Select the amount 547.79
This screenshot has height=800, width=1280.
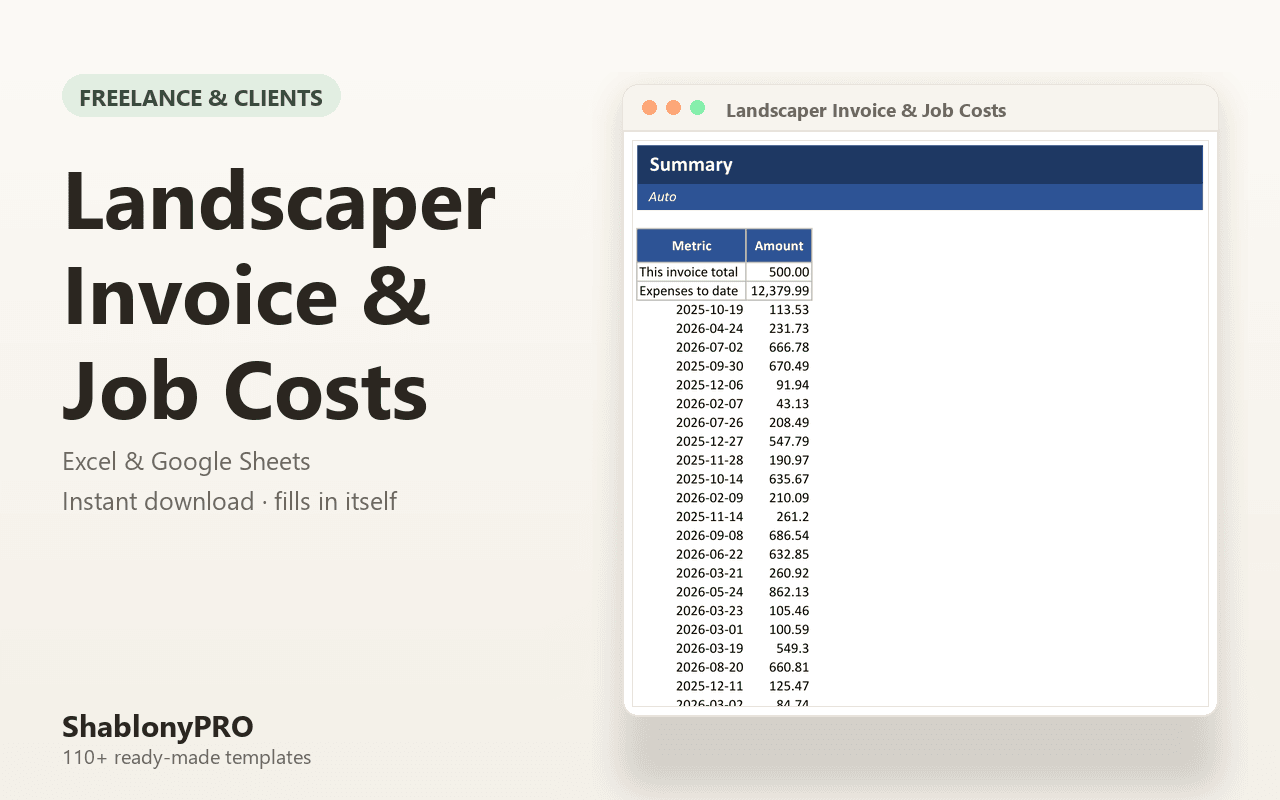788,442
